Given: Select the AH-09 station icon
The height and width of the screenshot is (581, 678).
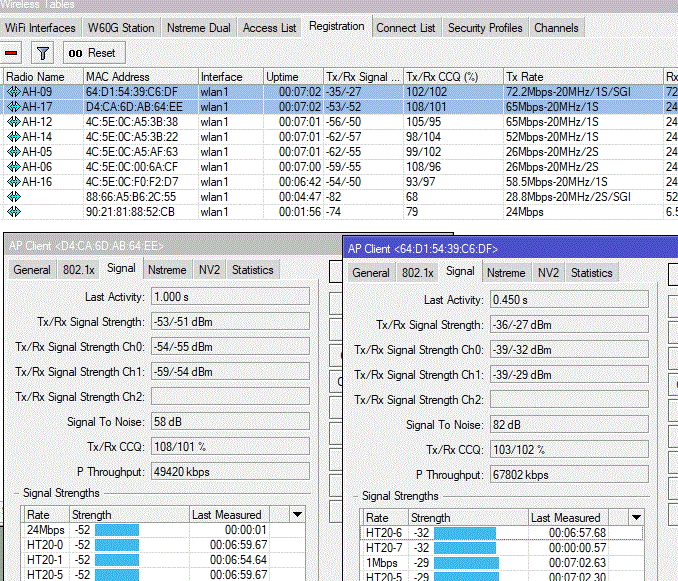Looking at the screenshot, I should [14, 92].
